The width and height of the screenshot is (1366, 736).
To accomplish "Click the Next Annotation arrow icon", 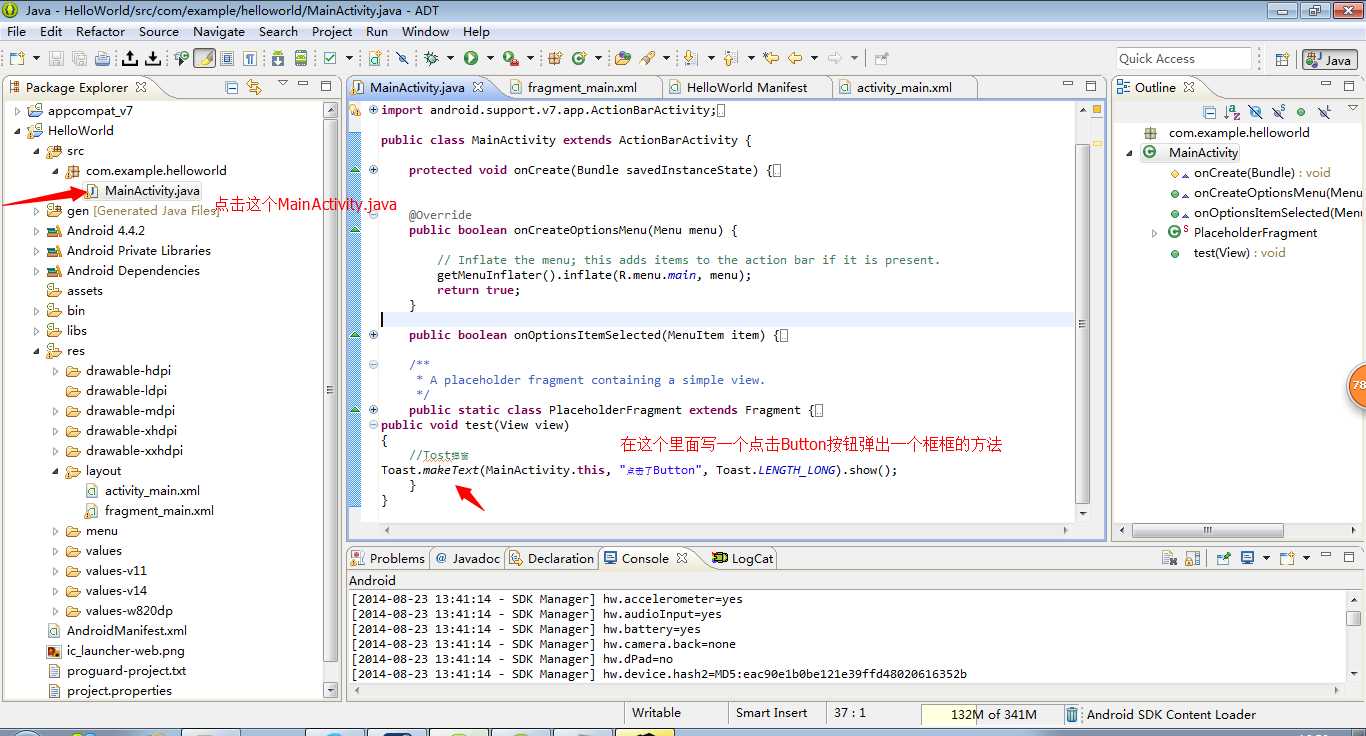I will [689, 58].
